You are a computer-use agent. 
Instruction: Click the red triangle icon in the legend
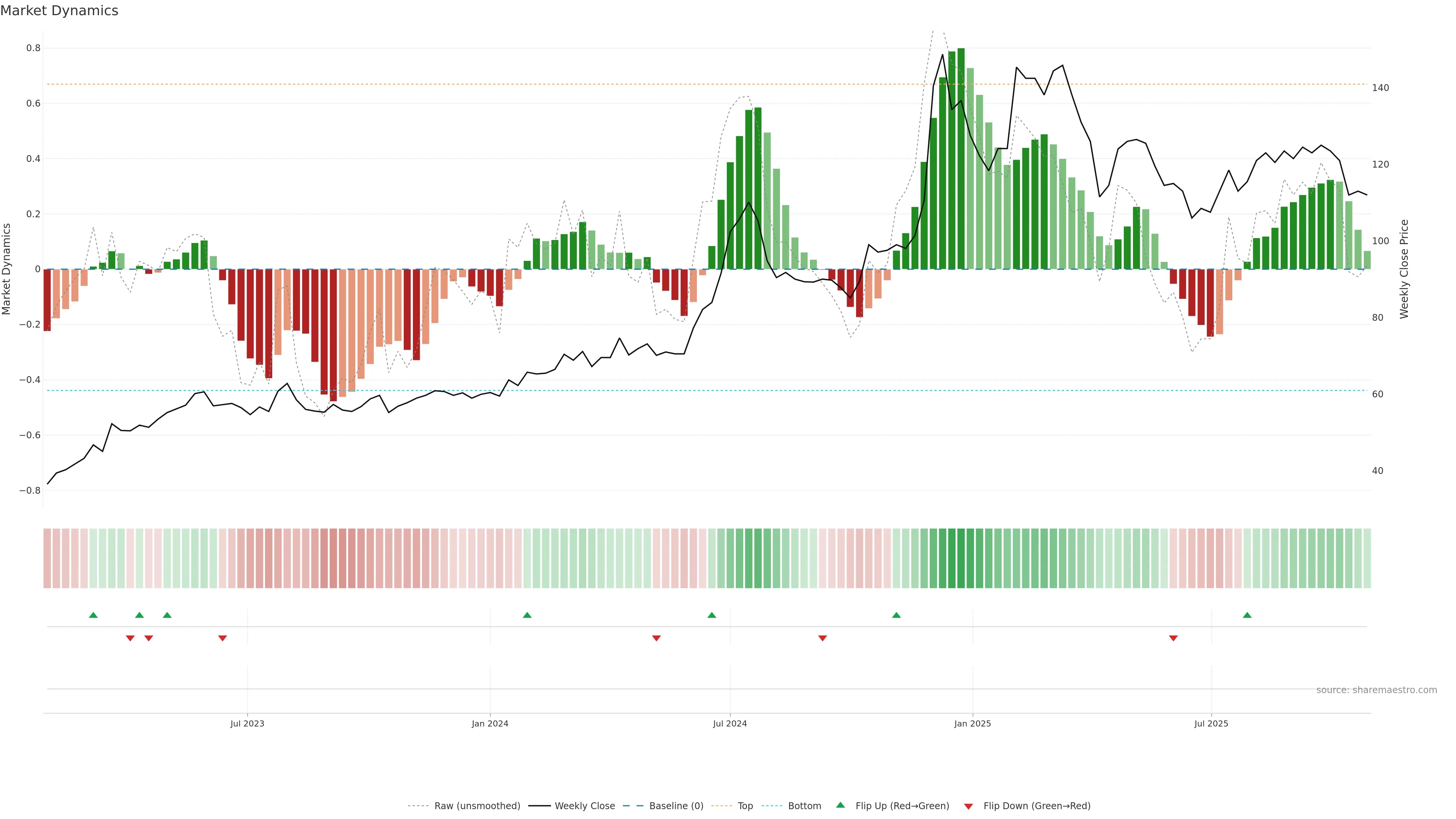968,806
